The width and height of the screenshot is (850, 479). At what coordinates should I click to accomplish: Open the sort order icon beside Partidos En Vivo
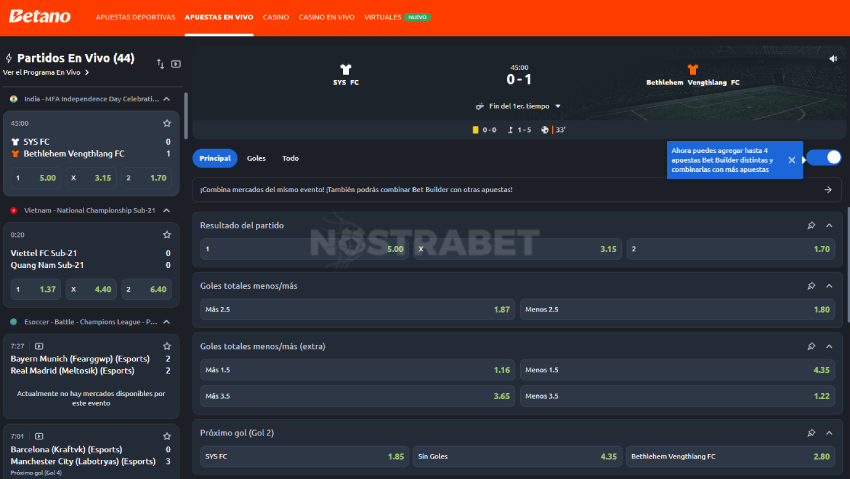[160, 64]
